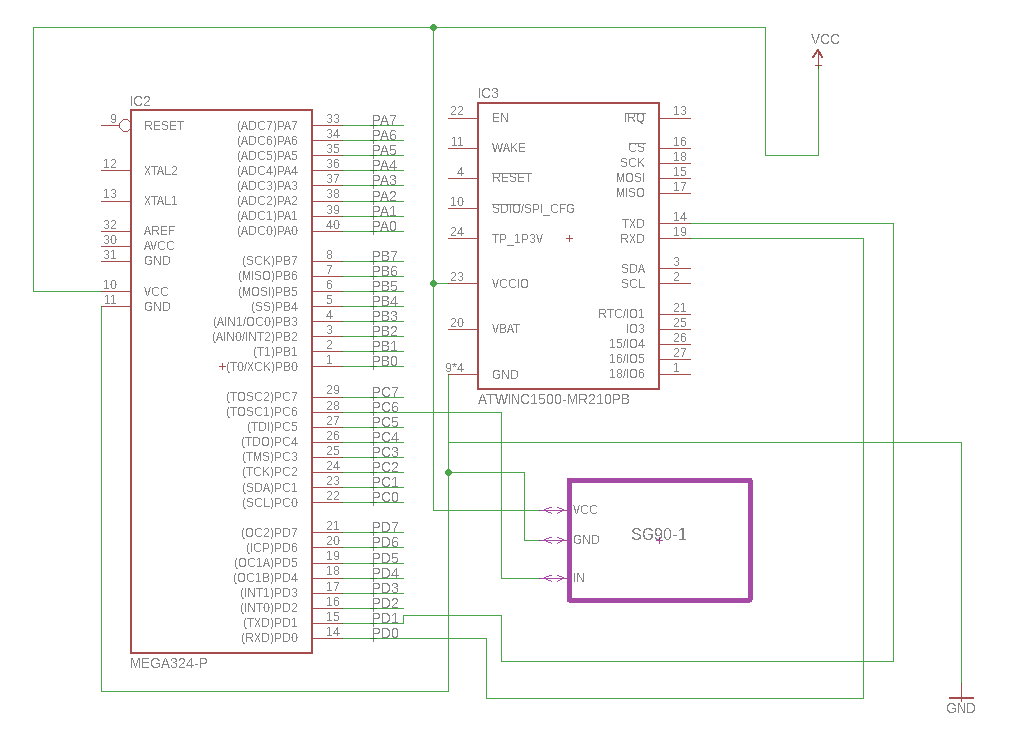Viewport: 1030px width, 743px height.
Task: Select the junction dot on the GND wire near PC2
Action: 449,472
